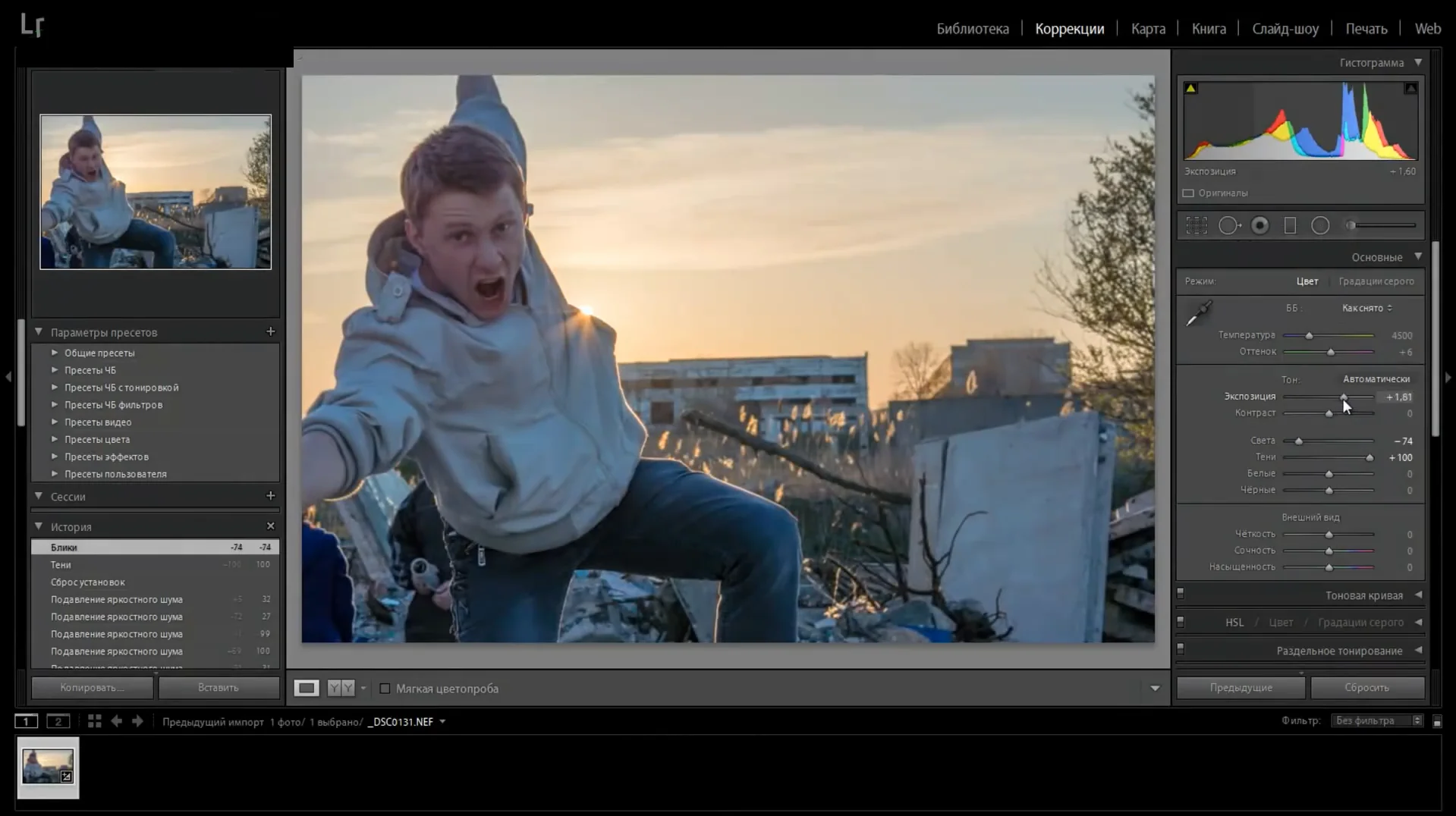
Task: Click Экспозиция value field +1,81
Action: pos(1398,397)
